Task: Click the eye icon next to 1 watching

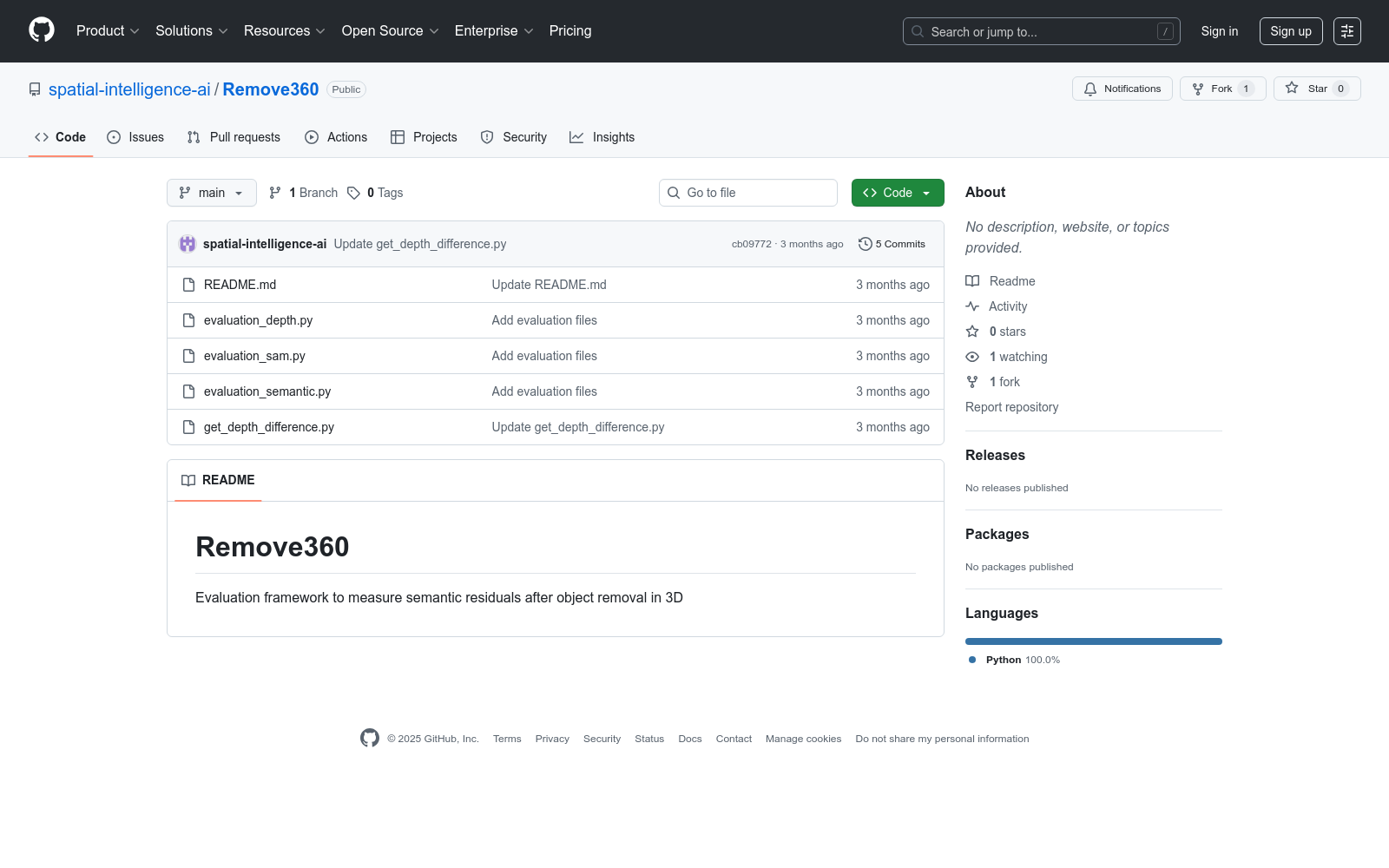Action: coord(972,357)
